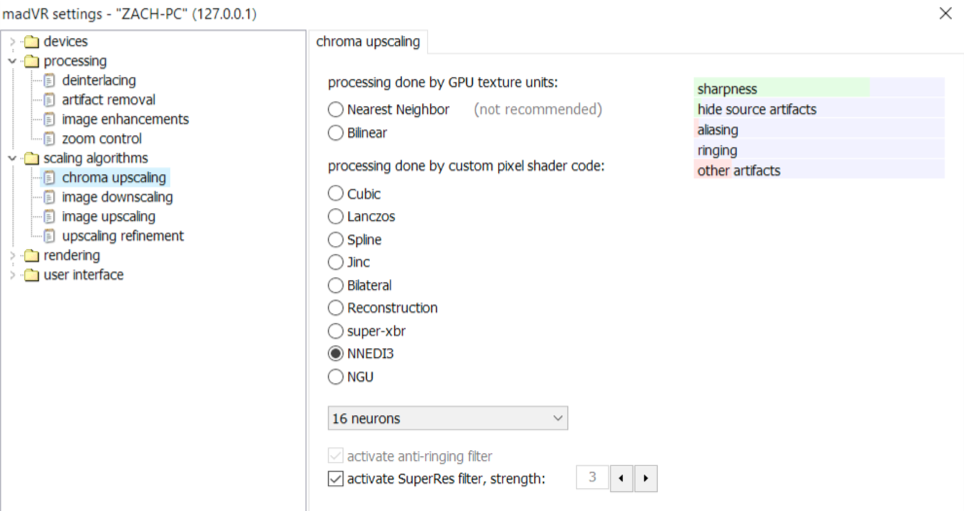
Task: Click the image upscaling page icon
Action: pos(50,217)
